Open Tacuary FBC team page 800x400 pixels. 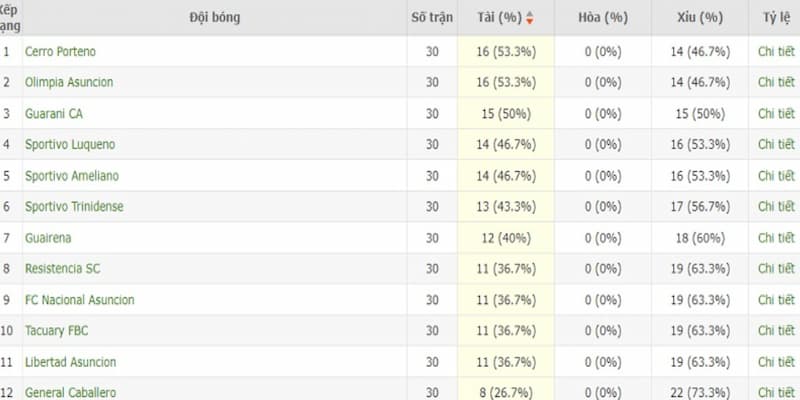(x=58, y=331)
